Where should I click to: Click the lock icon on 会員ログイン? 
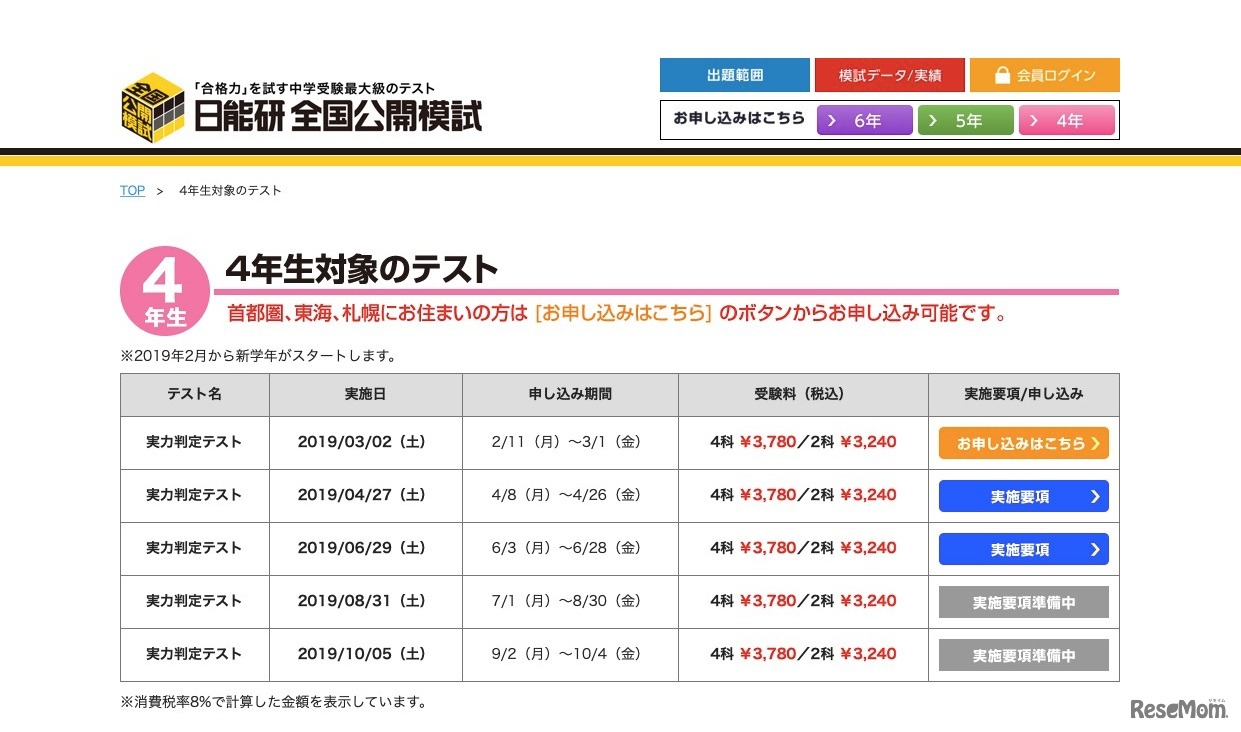coord(1002,74)
